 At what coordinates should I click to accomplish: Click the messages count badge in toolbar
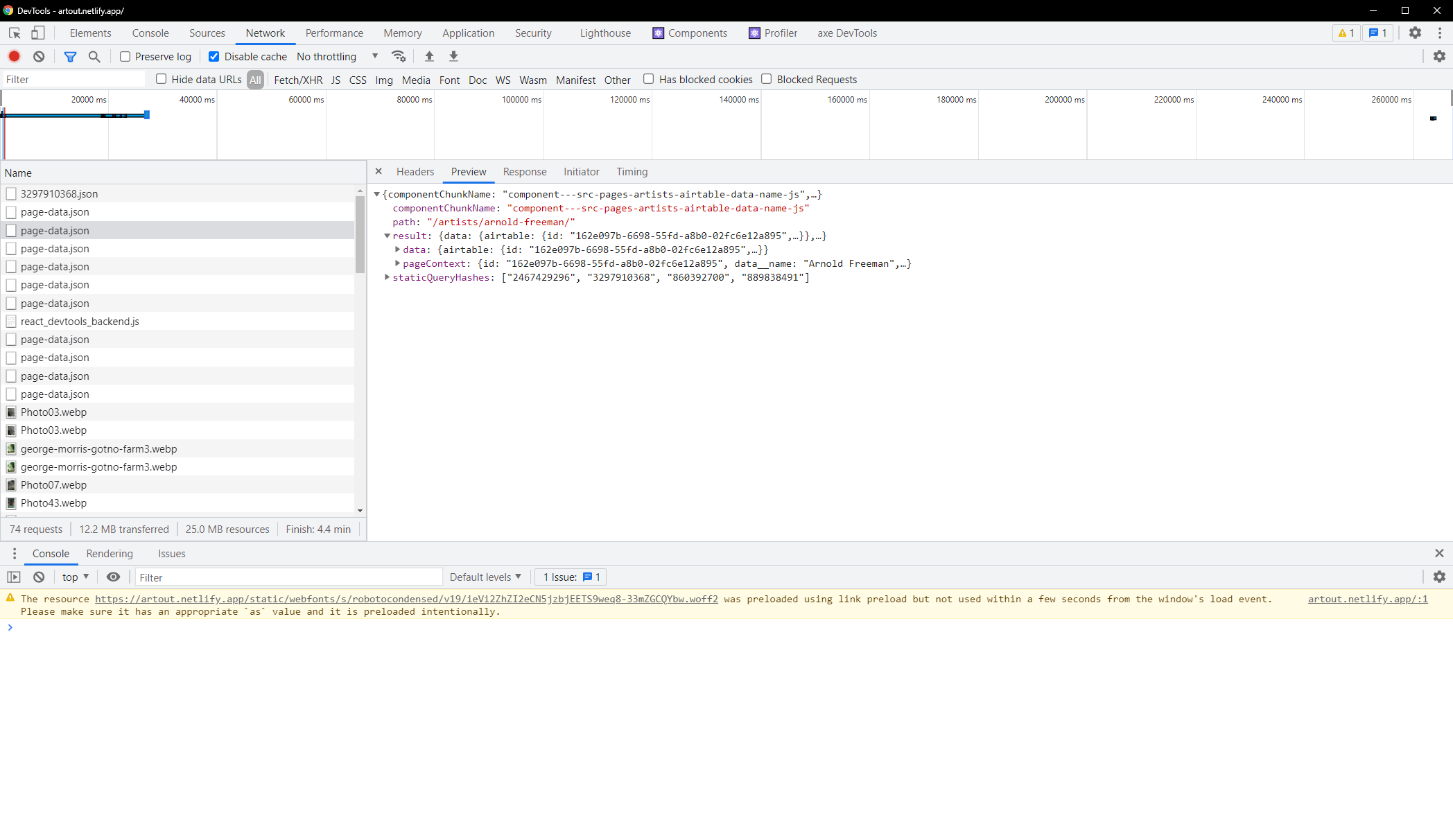pos(1378,33)
